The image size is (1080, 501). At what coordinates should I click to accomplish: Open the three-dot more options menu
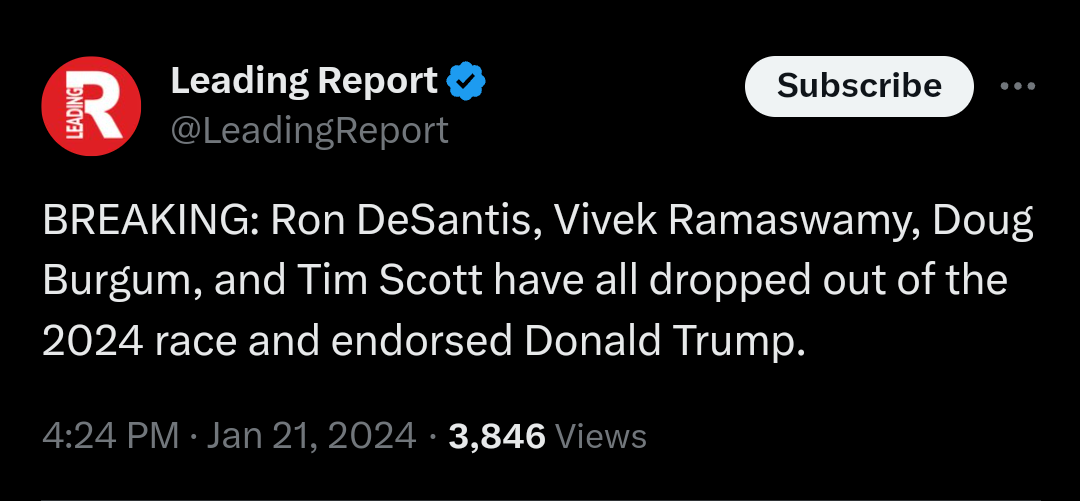1018,86
